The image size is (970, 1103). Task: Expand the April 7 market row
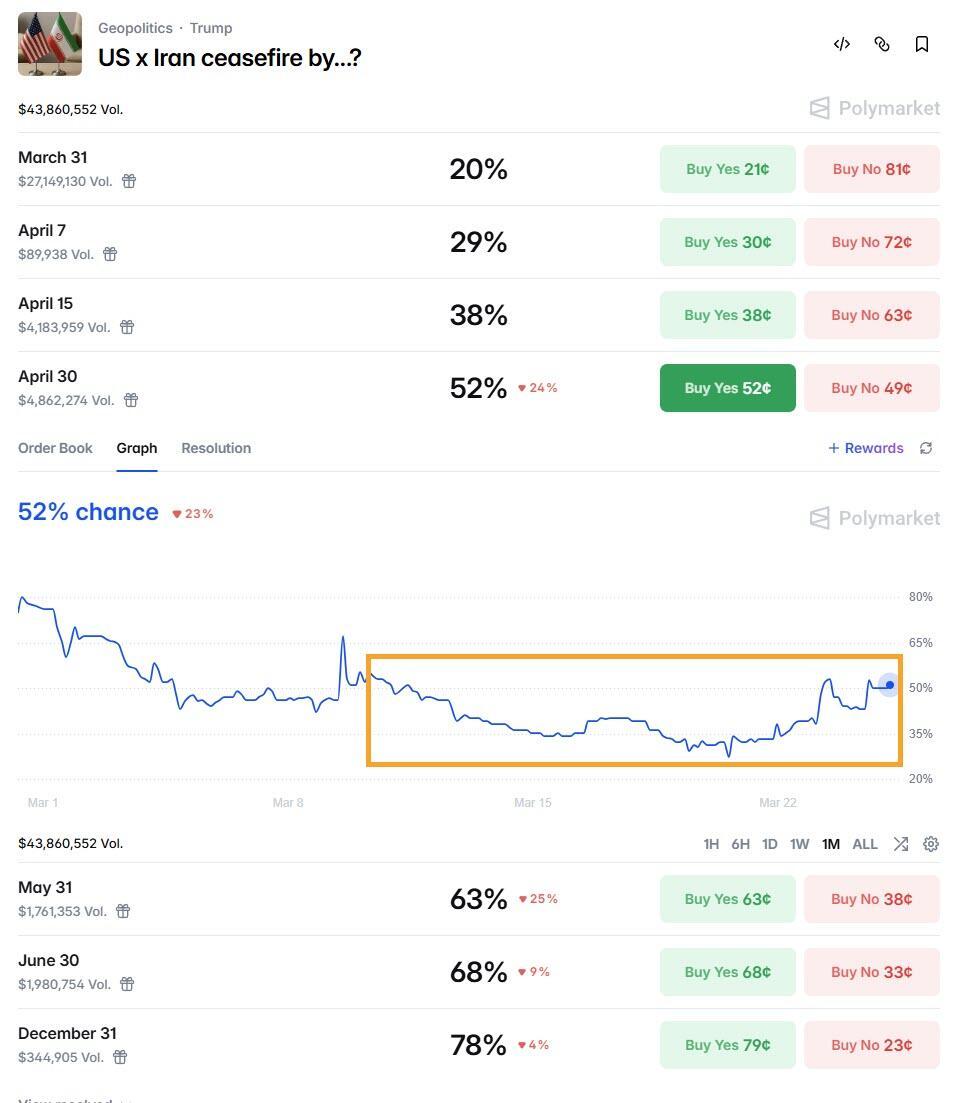point(42,231)
